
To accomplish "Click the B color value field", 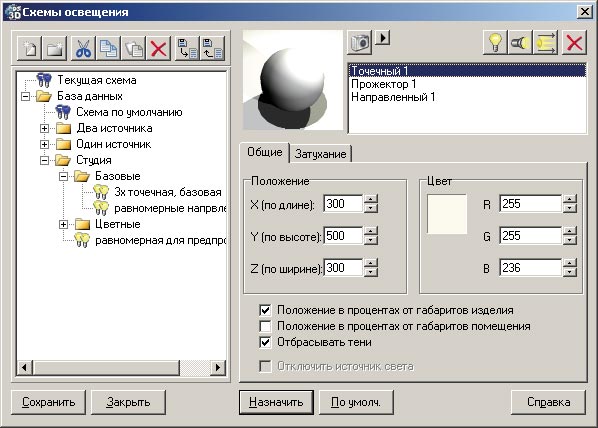I will (530, 268).
